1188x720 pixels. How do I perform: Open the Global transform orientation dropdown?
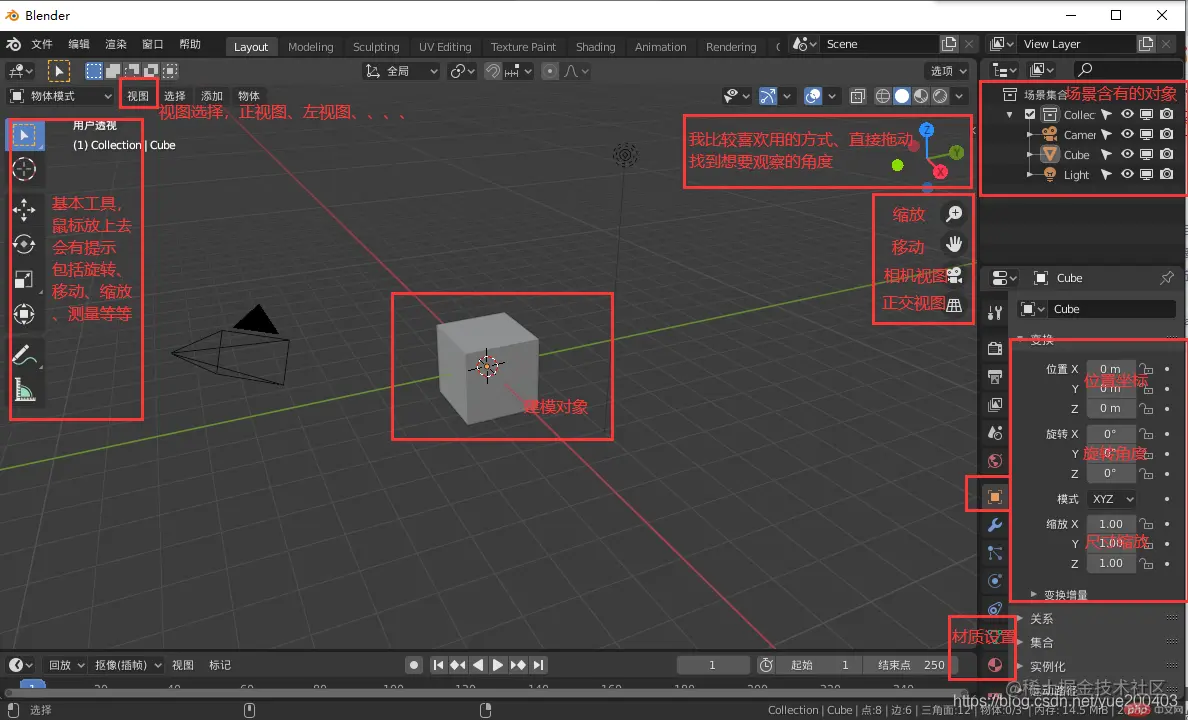pyautogui.click(x=401, y=71)
